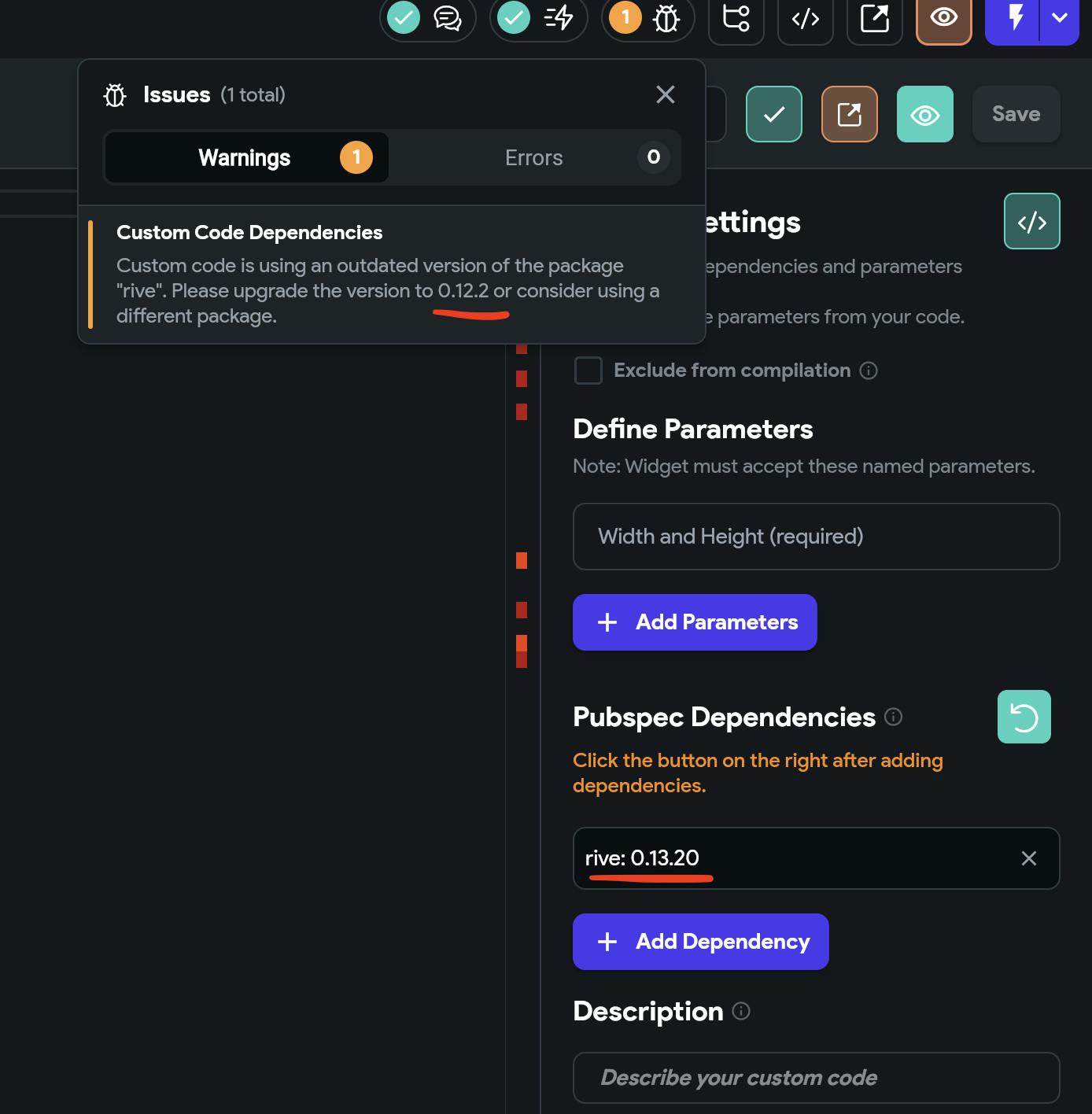This screenshot has width=1092, height=1114.
Task: Click the Describe your custom code field
Action: click(816, 1078)
